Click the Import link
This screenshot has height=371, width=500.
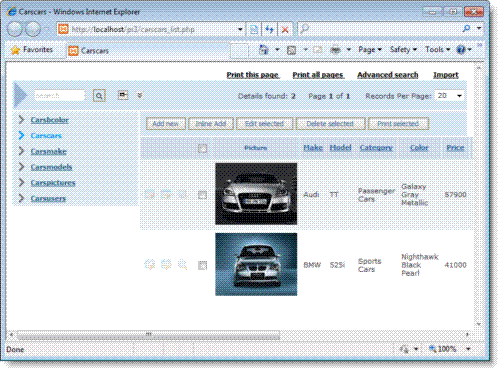(446, 75)
